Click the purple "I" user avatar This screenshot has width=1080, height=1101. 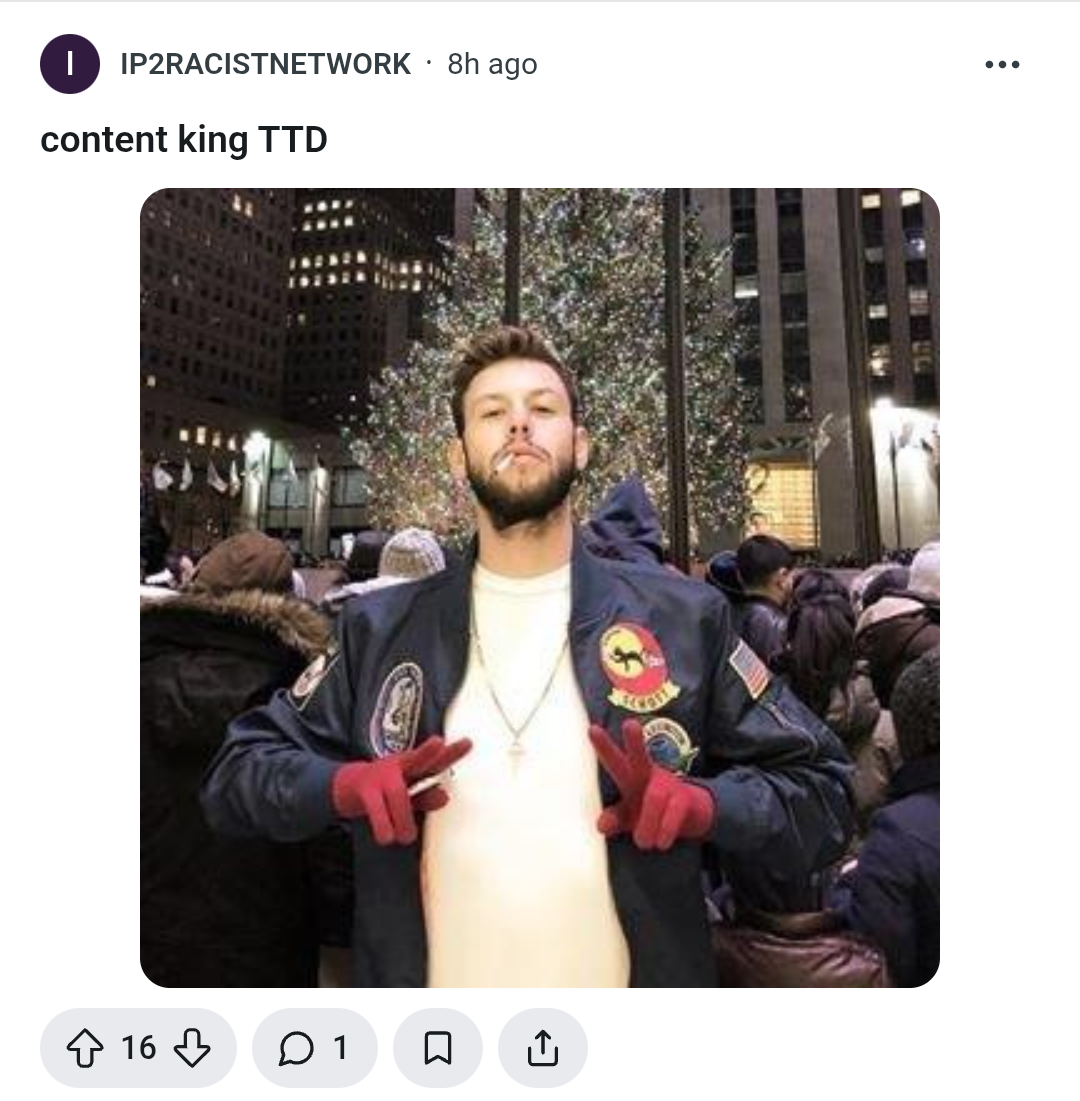click(x=70, y=64)
